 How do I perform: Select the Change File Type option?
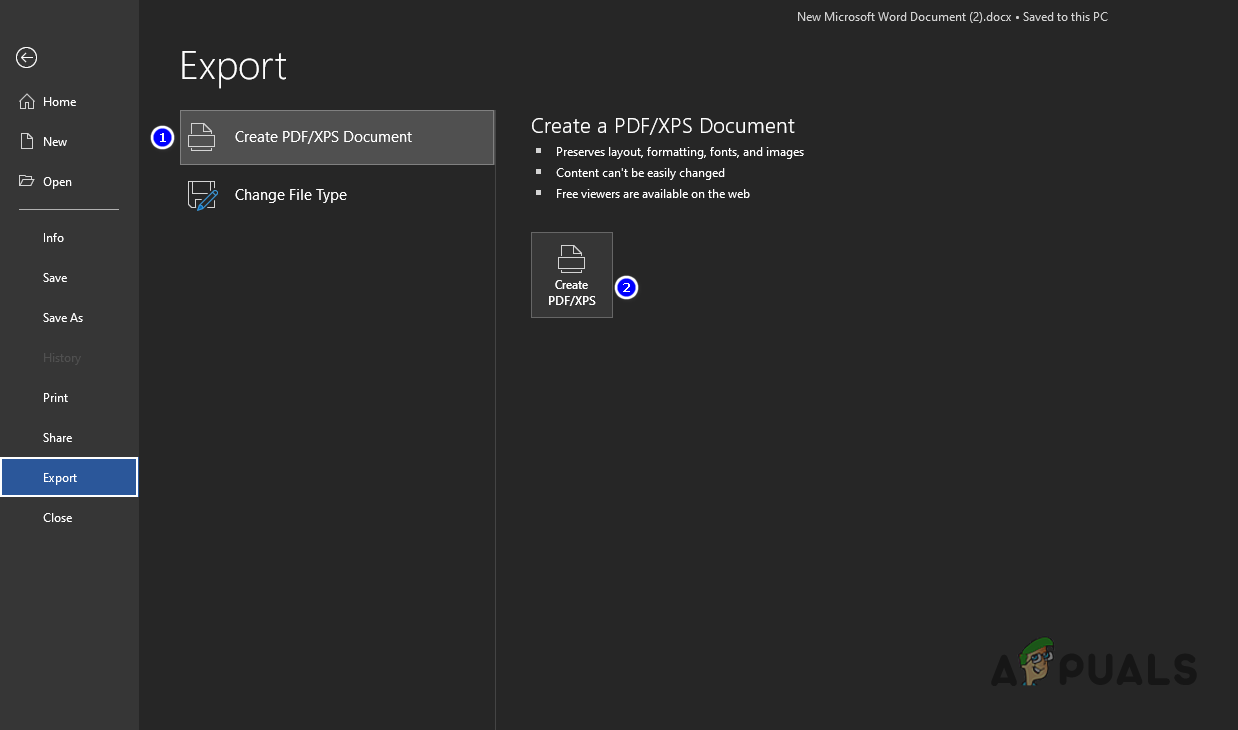337,195
